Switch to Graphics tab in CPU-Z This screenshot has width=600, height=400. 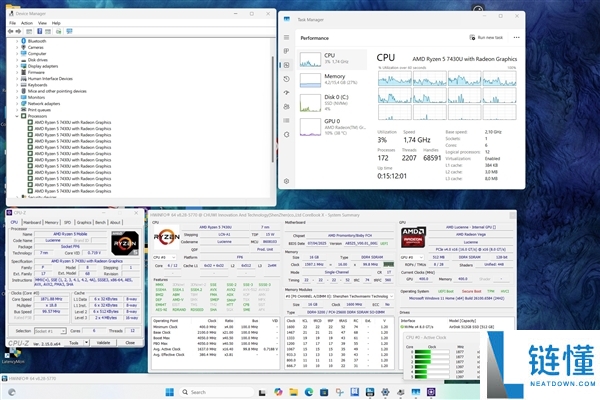[84, 222]
